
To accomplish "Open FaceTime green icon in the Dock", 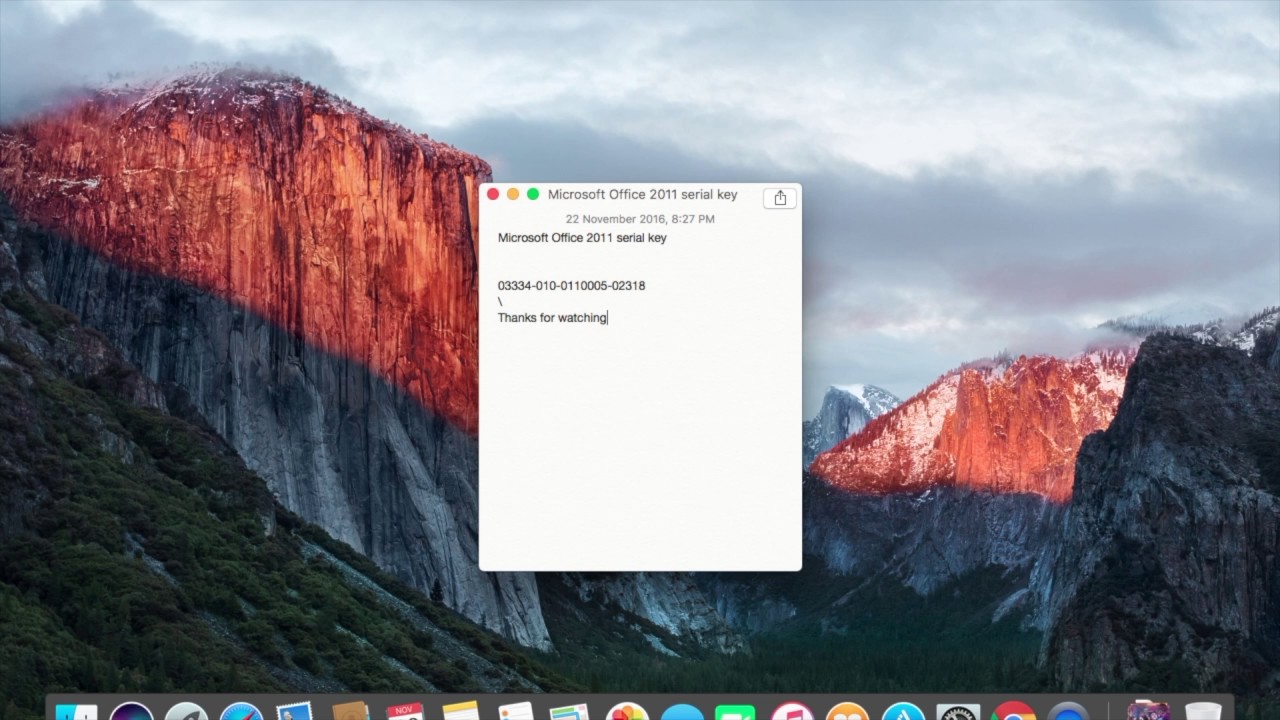I will (x=735, y=713).
